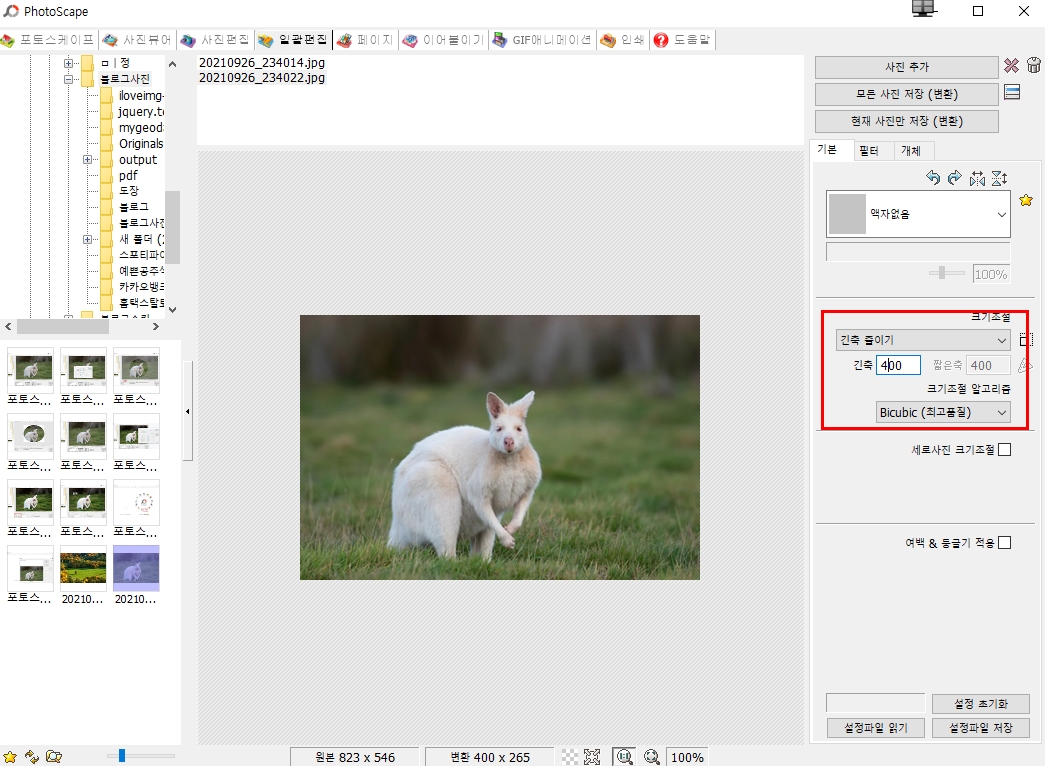
Task: Click the transparency checkerboard icon at the bottom
Action: pyautogui.click(x=566, y=757)
